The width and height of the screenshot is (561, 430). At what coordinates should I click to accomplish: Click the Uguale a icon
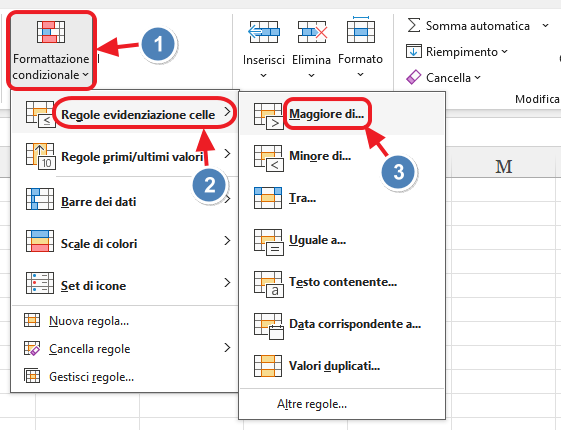click(269, 242)
